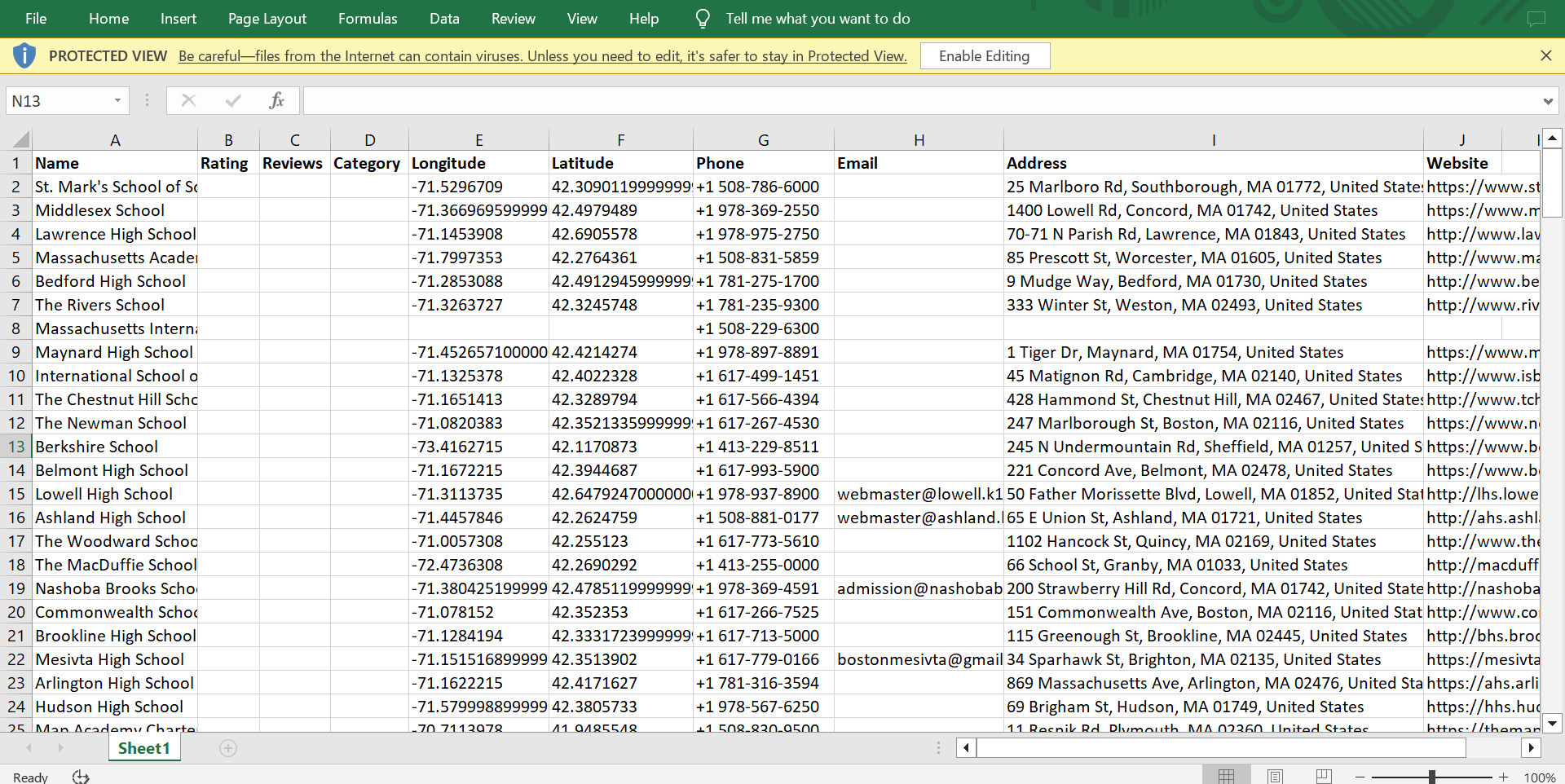Click the Protected View shield icon
Screen dimensions: 1565x784
click(x=24, y=55)
